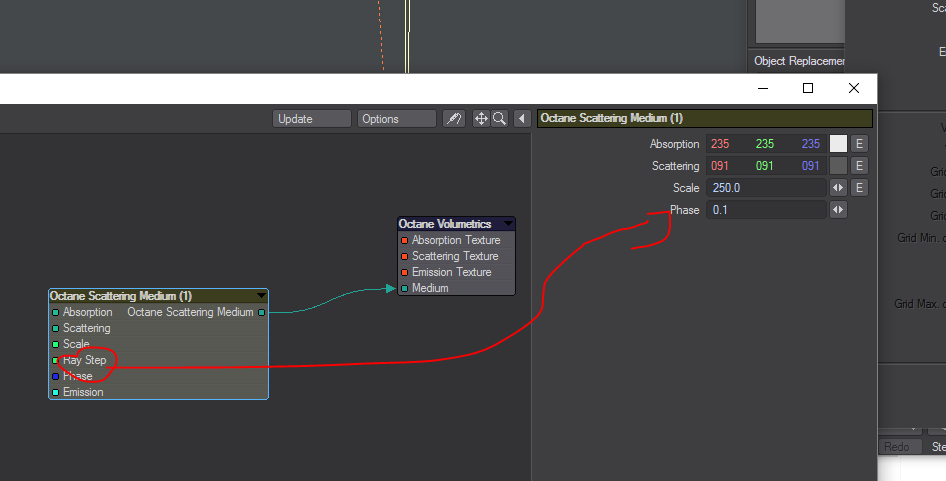946x481 pixels.
Task: Select the Octane Scattering Medium (1) node title
Action: click(121, 296)
